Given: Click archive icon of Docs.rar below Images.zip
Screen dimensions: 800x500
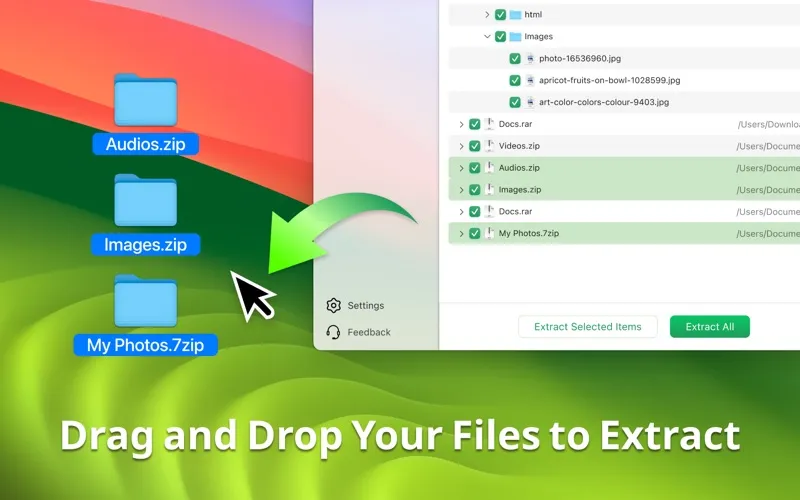Looking at the screenshot, I should [x=489, y=211].
